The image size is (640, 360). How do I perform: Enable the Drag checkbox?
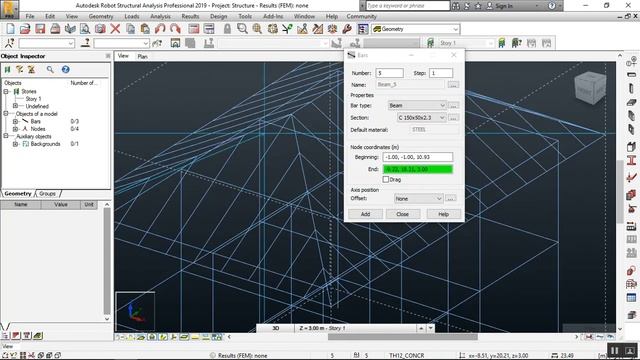(386, 180)
